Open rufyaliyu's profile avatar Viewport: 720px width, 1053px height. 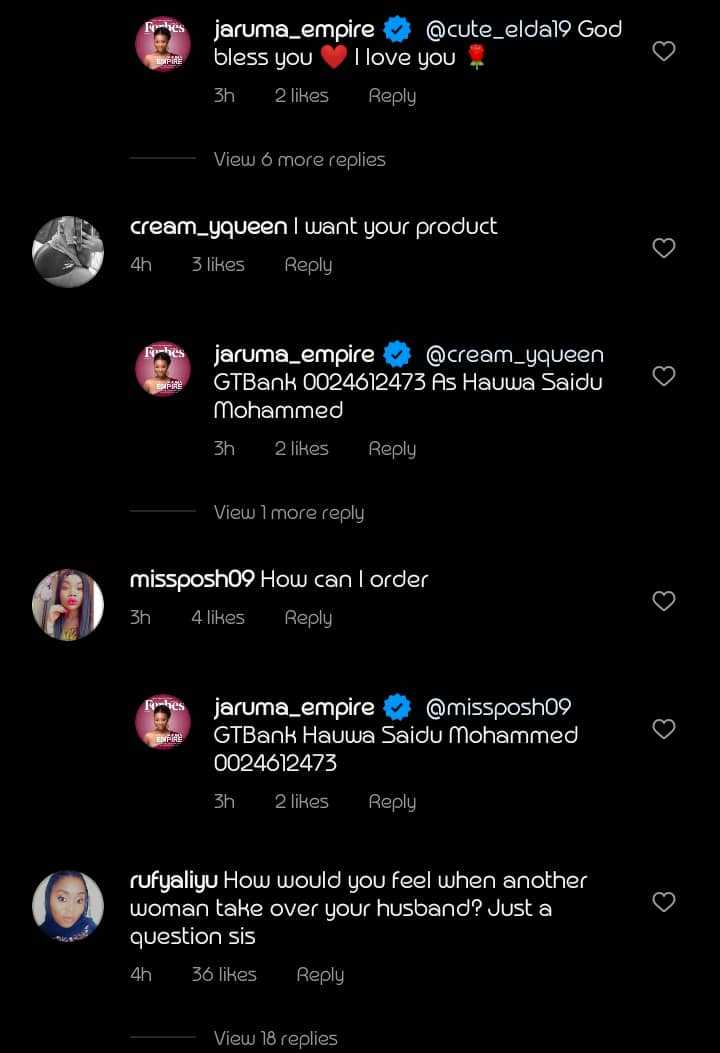(x=68, y=906)
